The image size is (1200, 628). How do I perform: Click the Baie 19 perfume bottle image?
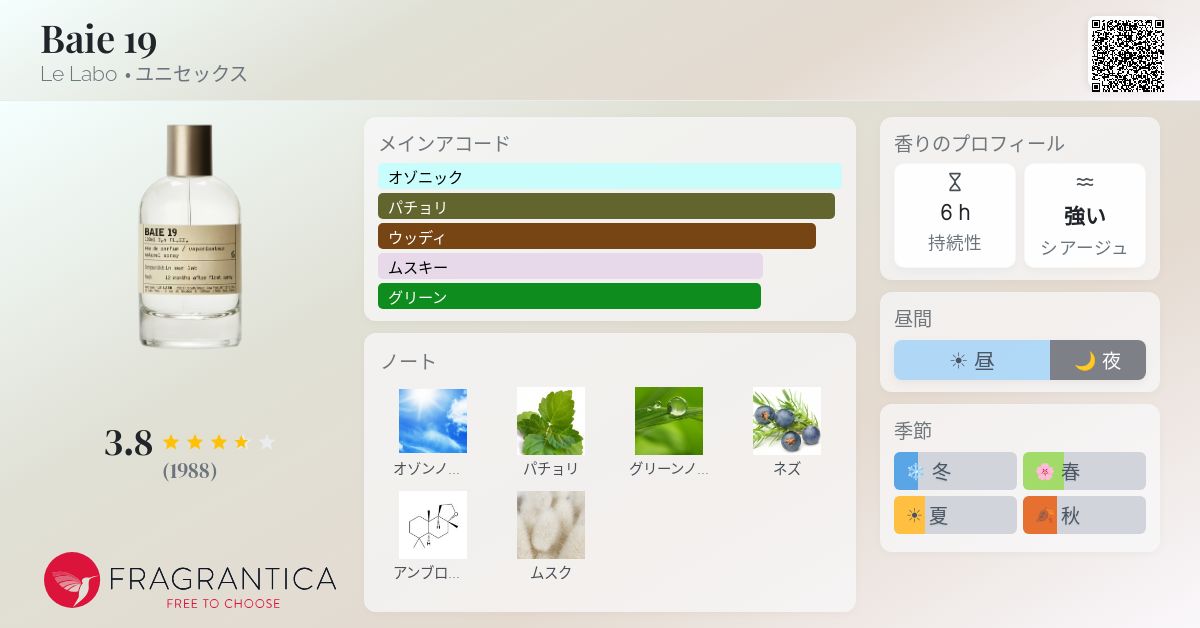(190, 236)
